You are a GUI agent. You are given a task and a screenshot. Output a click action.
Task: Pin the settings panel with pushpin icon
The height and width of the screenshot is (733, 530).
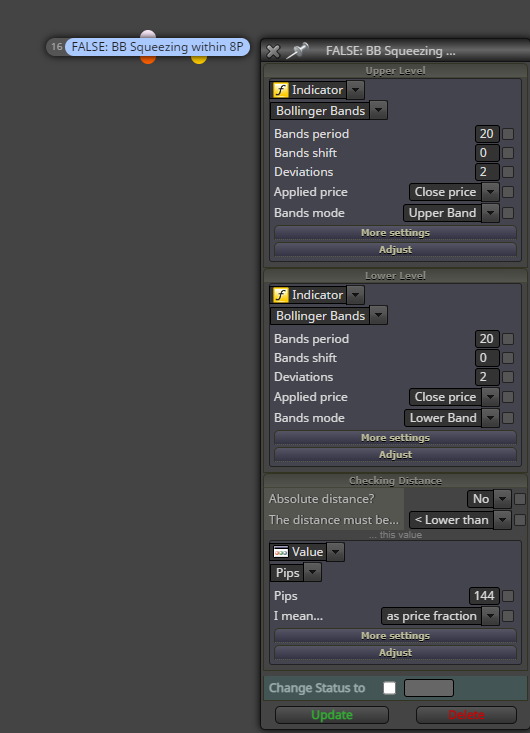(x=297, y=50)
